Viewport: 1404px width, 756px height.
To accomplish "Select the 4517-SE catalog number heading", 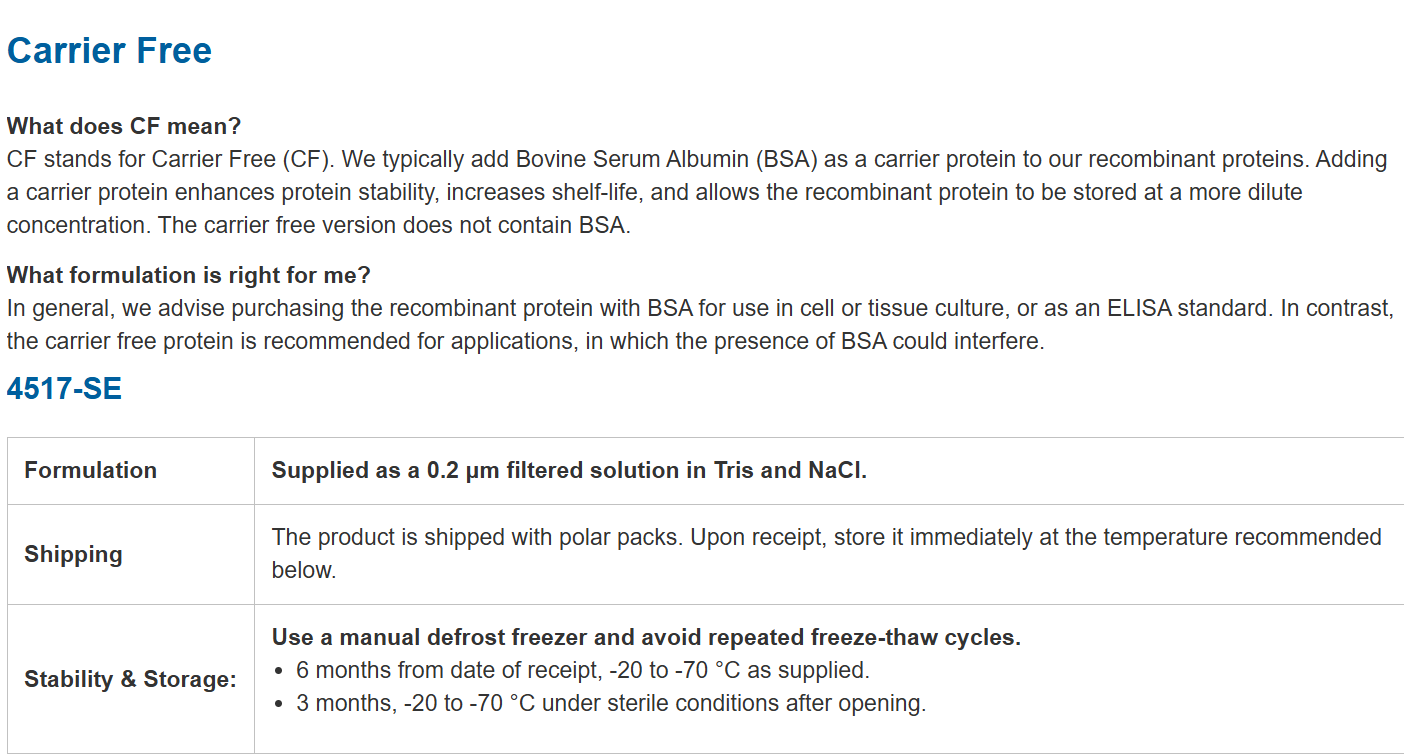I will 64,389.
